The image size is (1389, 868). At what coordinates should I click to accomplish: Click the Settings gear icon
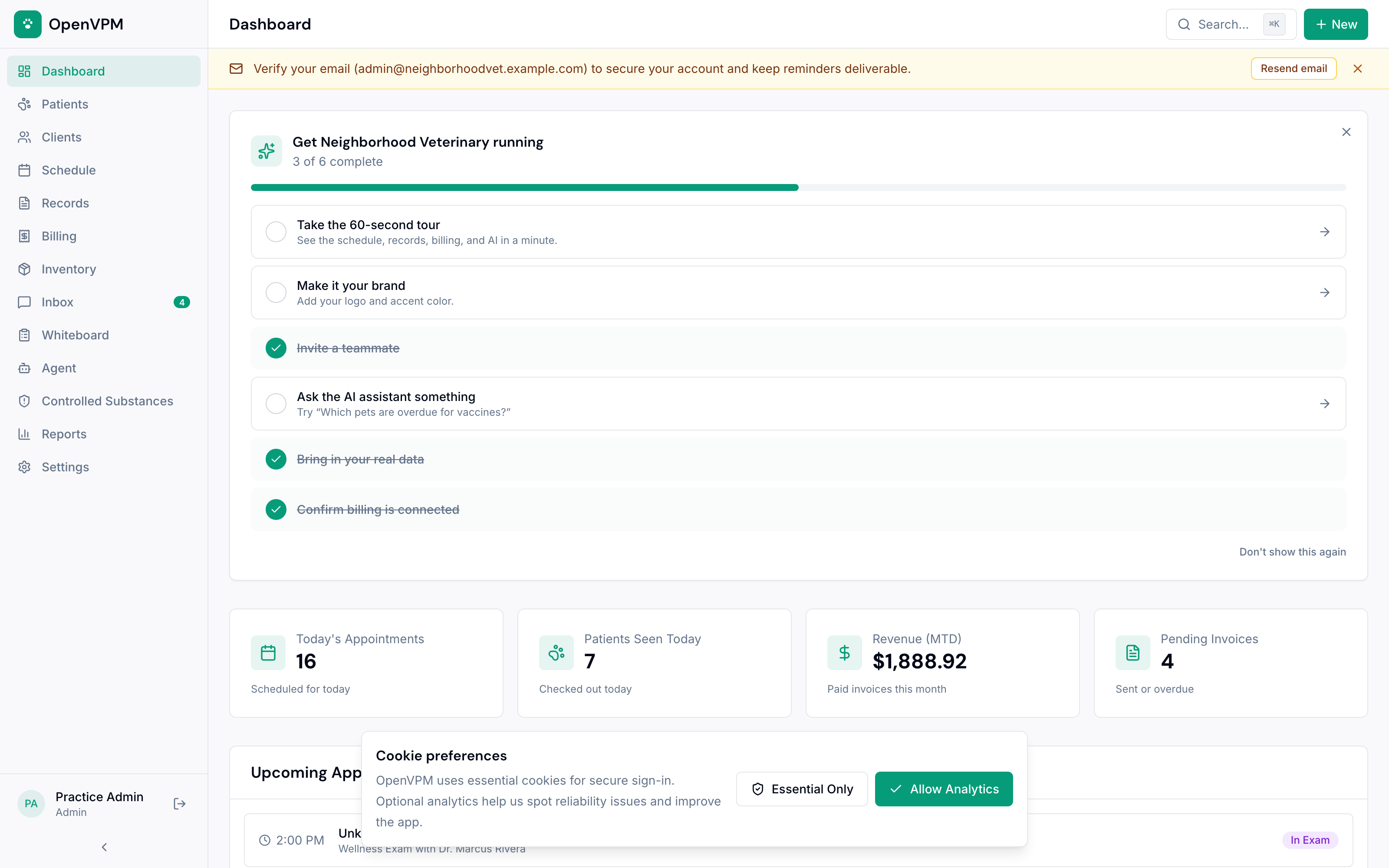pyautogui.click(x=24, y=467)
